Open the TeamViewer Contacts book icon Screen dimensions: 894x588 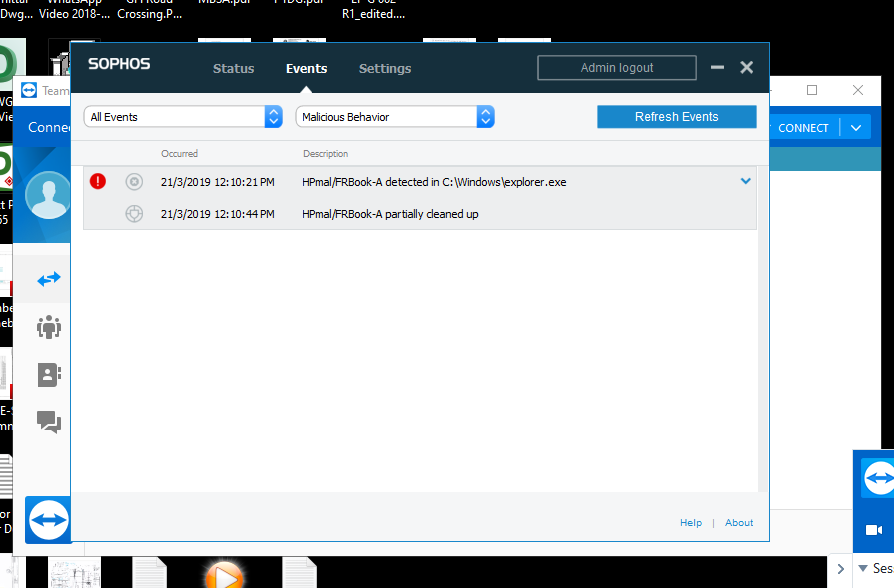coord(49,374)
